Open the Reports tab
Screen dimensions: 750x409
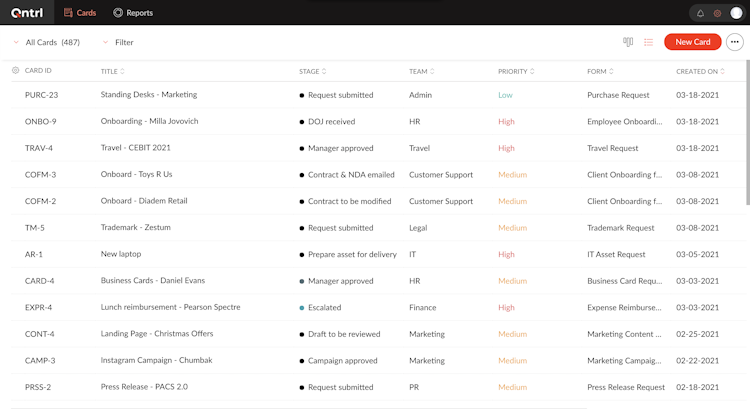coord(132,13)
